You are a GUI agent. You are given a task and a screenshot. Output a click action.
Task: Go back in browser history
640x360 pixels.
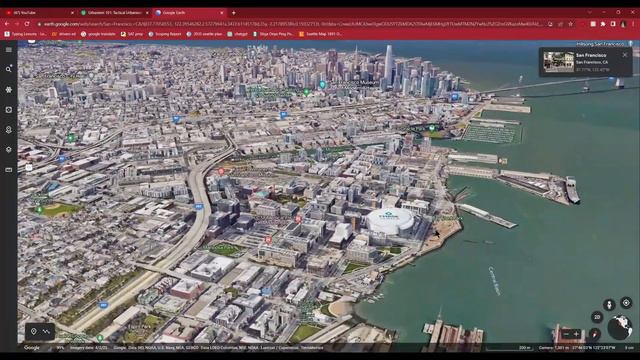tap(7, 24)
